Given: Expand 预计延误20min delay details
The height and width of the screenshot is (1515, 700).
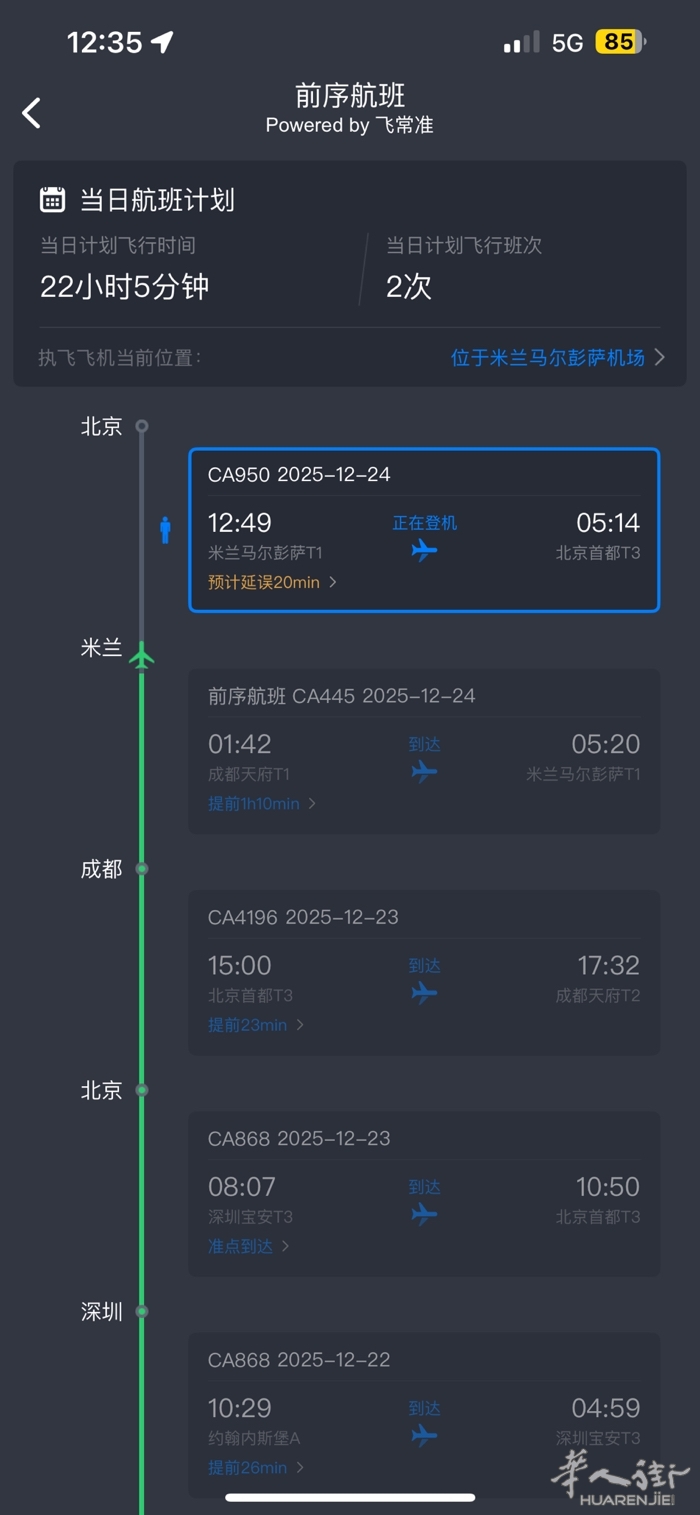Looking at the screenshot, I should pos(272,582).
